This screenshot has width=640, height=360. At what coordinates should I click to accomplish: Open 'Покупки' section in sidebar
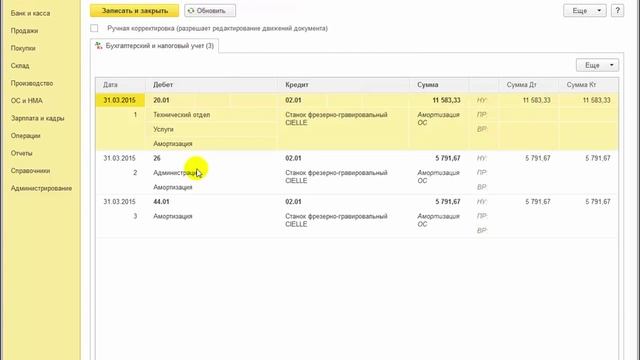coord(23,48)
